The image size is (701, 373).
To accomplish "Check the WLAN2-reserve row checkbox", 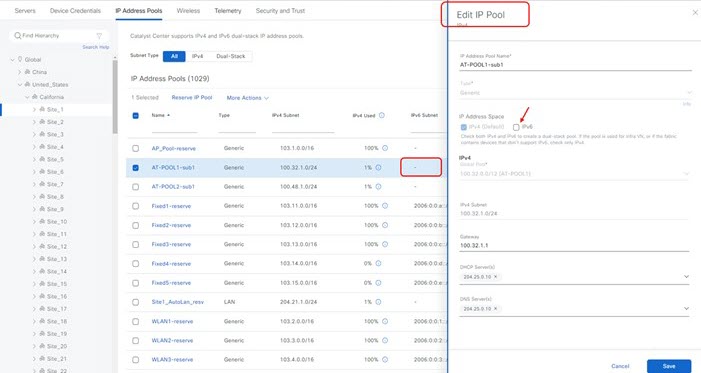I will [x=135, y=340].
